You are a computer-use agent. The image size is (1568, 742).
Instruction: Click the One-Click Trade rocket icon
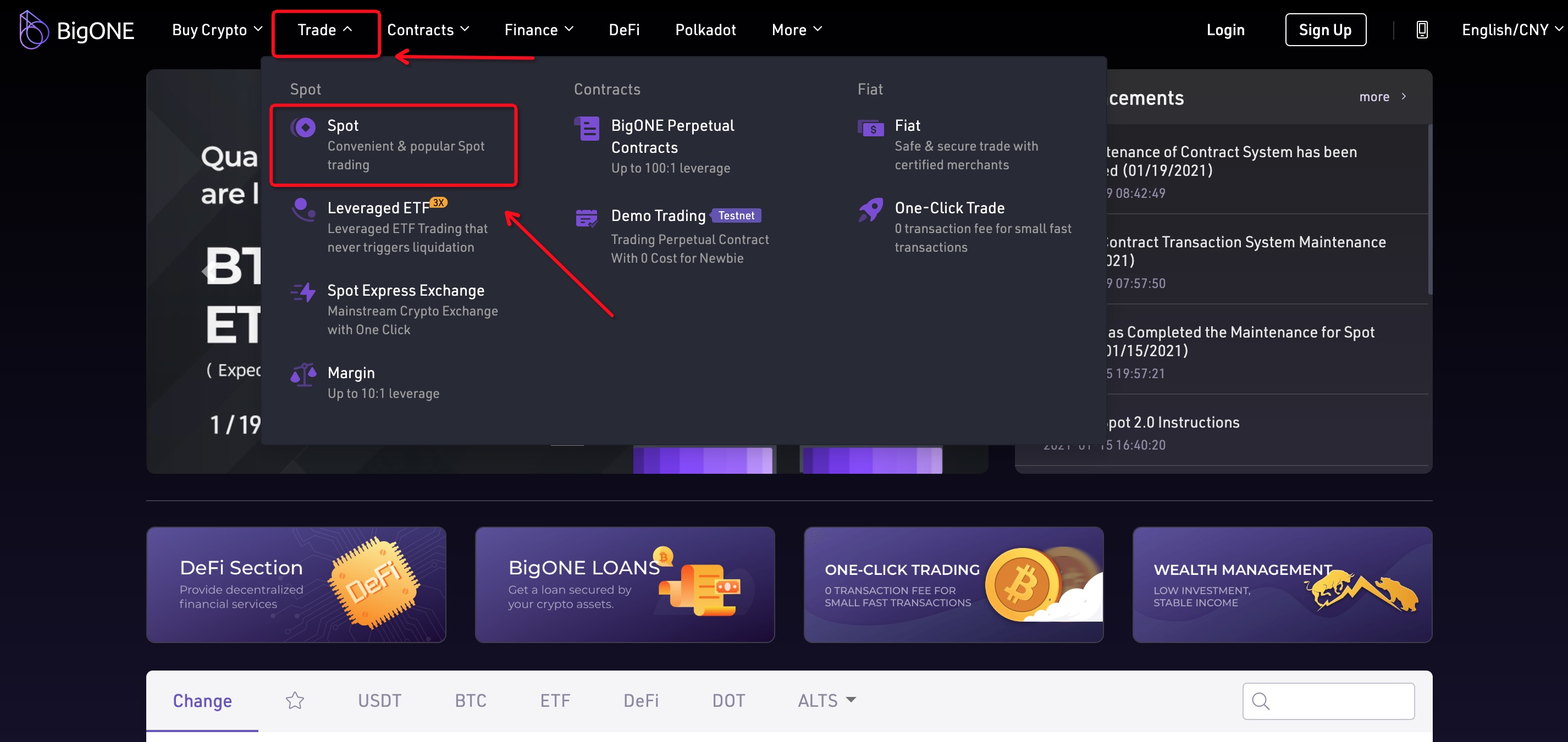871,210
